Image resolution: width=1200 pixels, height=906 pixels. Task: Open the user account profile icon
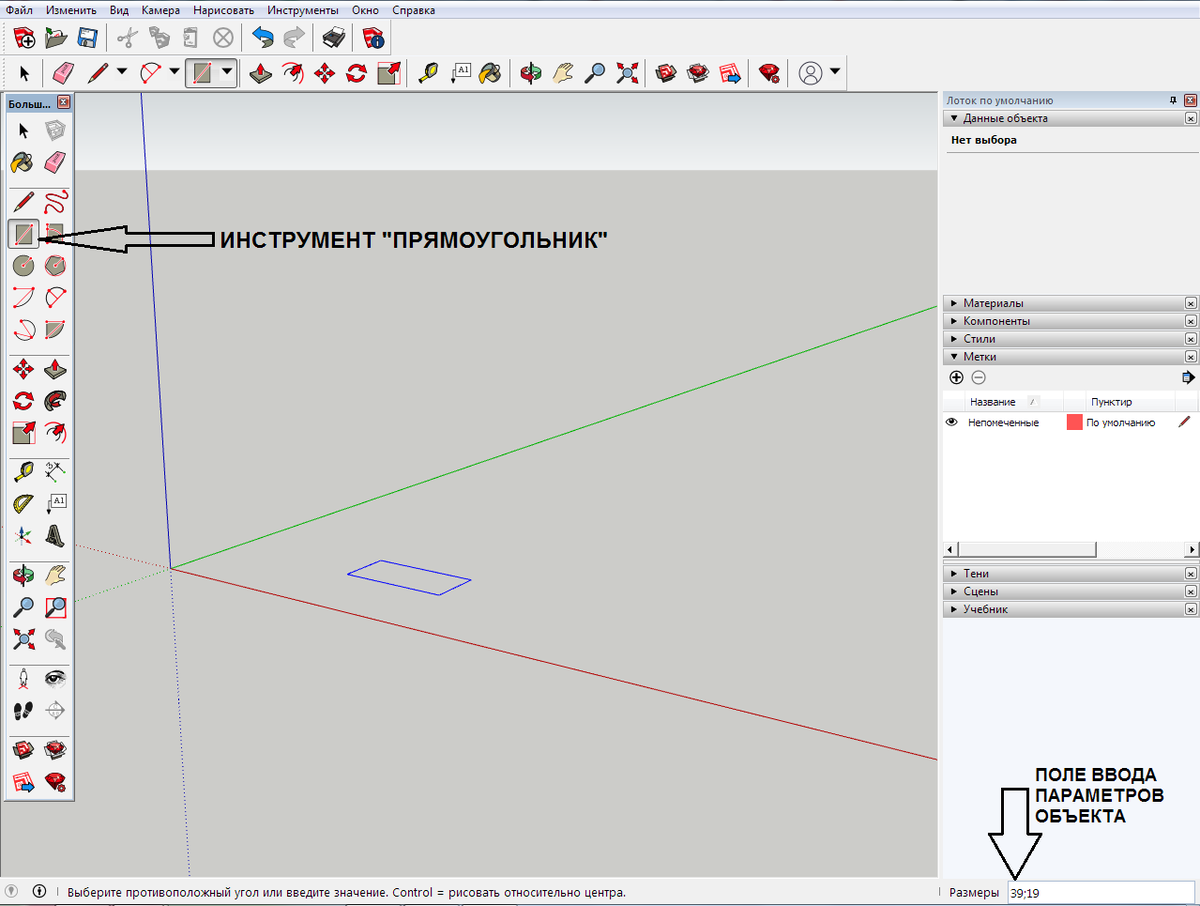point(811,72)
